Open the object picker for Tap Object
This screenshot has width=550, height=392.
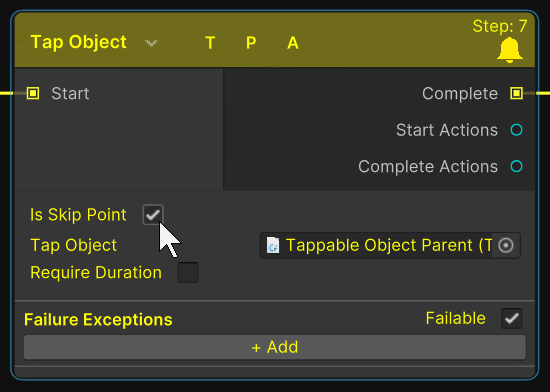pos(506,245)
